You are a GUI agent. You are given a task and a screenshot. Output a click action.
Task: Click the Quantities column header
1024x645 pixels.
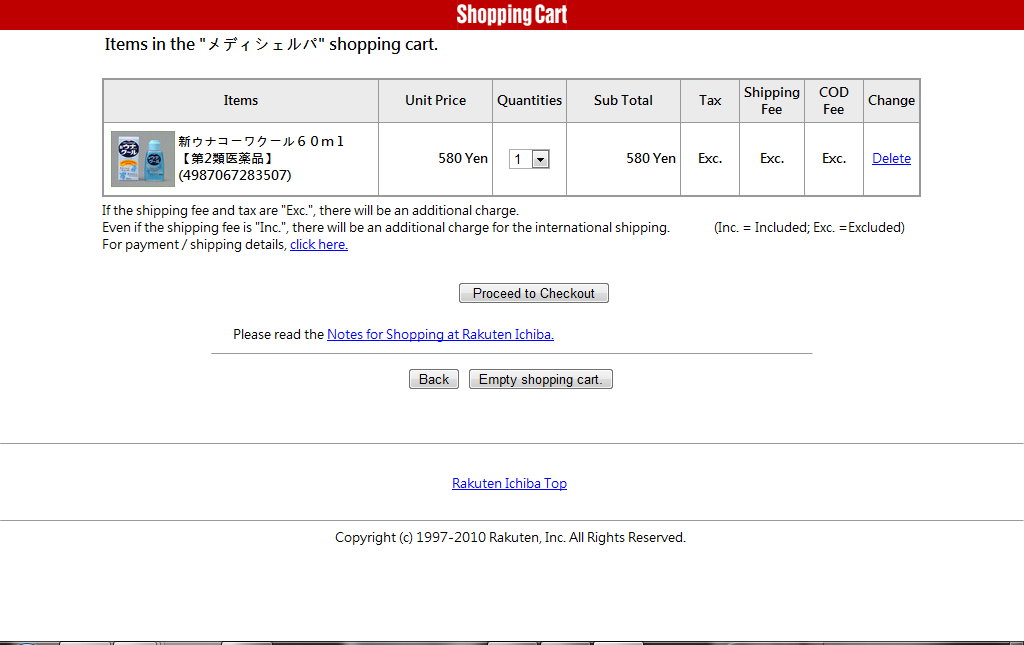[530, 101]
